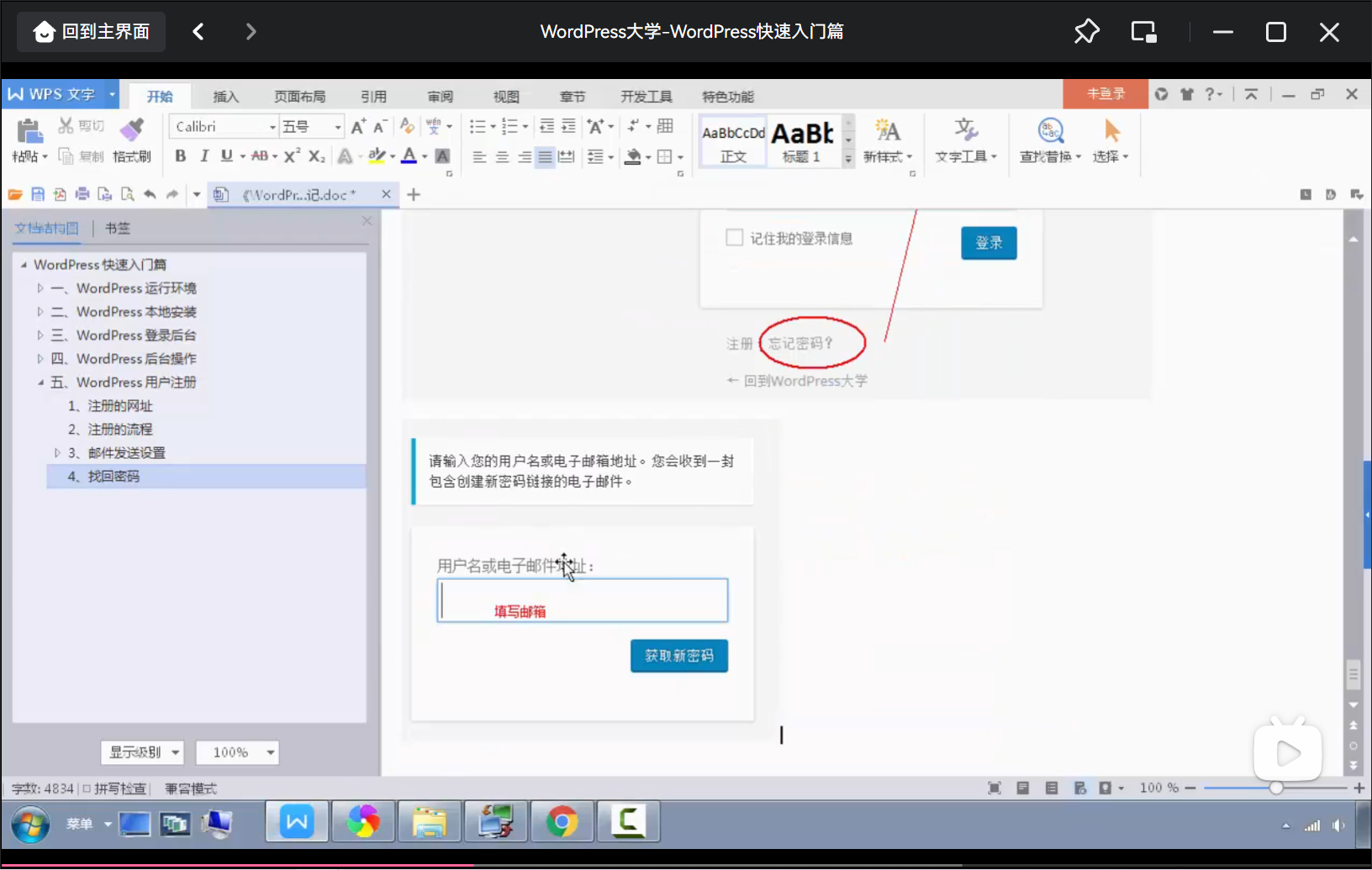
Task: Apply the text highlight color
Action: pyautogui.click(x=377, y=156)
